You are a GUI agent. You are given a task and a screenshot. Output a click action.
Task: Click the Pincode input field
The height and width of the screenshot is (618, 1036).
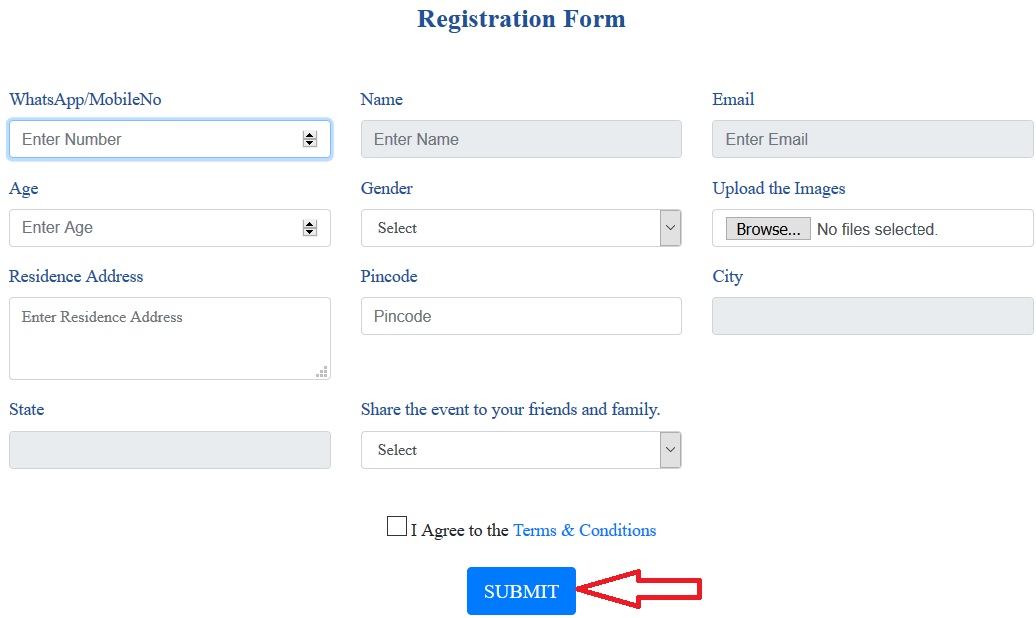pyautogui.click(x=521, y=316)
